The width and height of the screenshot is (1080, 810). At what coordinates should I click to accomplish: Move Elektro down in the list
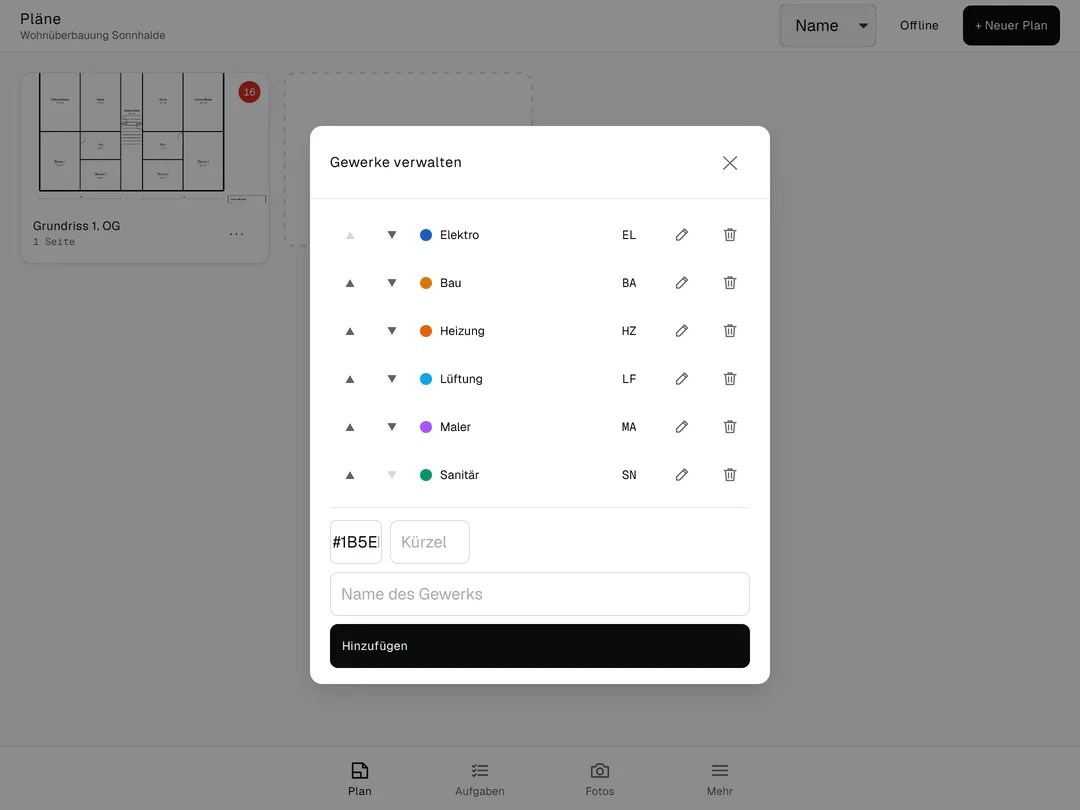392,235
